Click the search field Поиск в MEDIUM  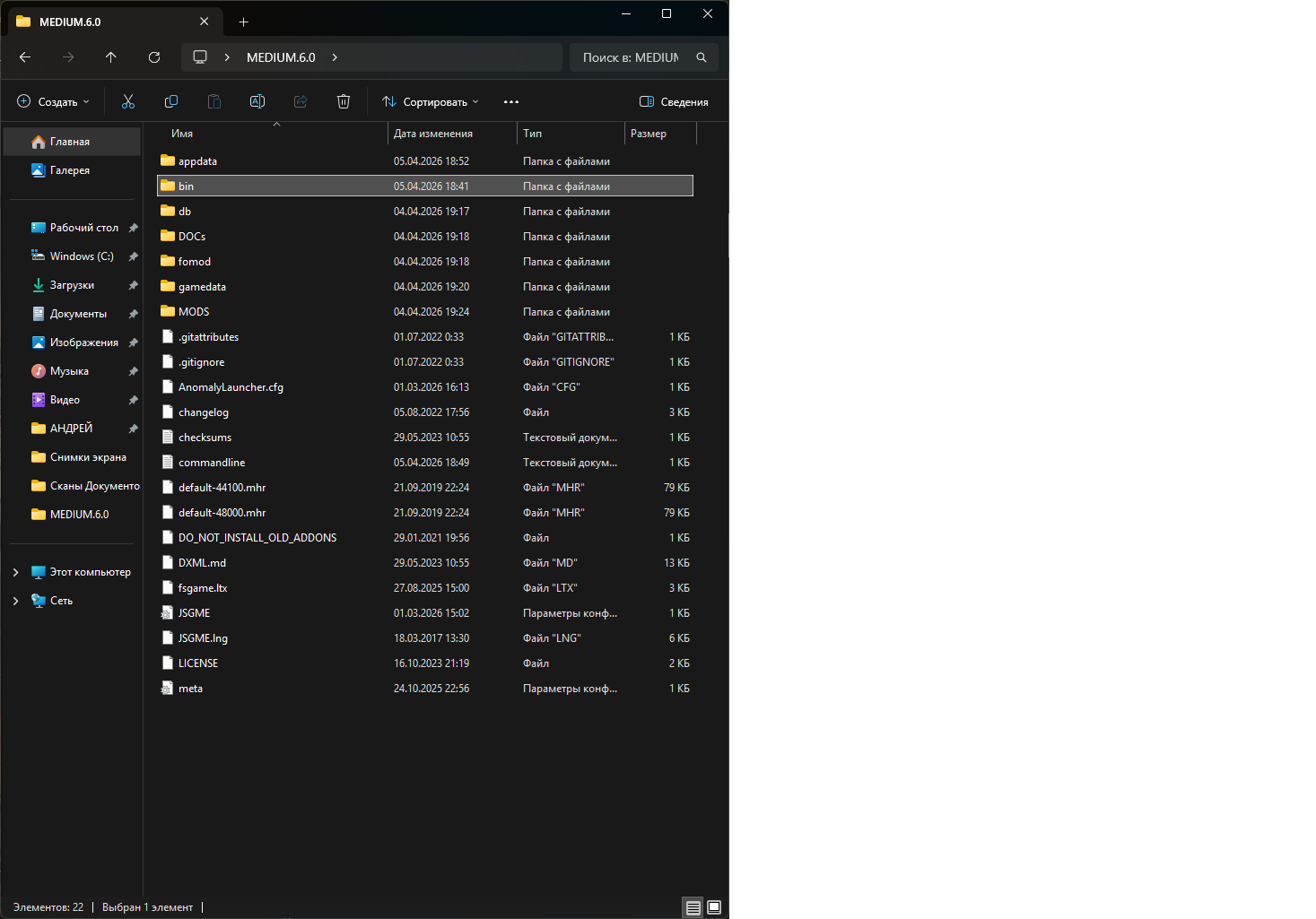632,57
